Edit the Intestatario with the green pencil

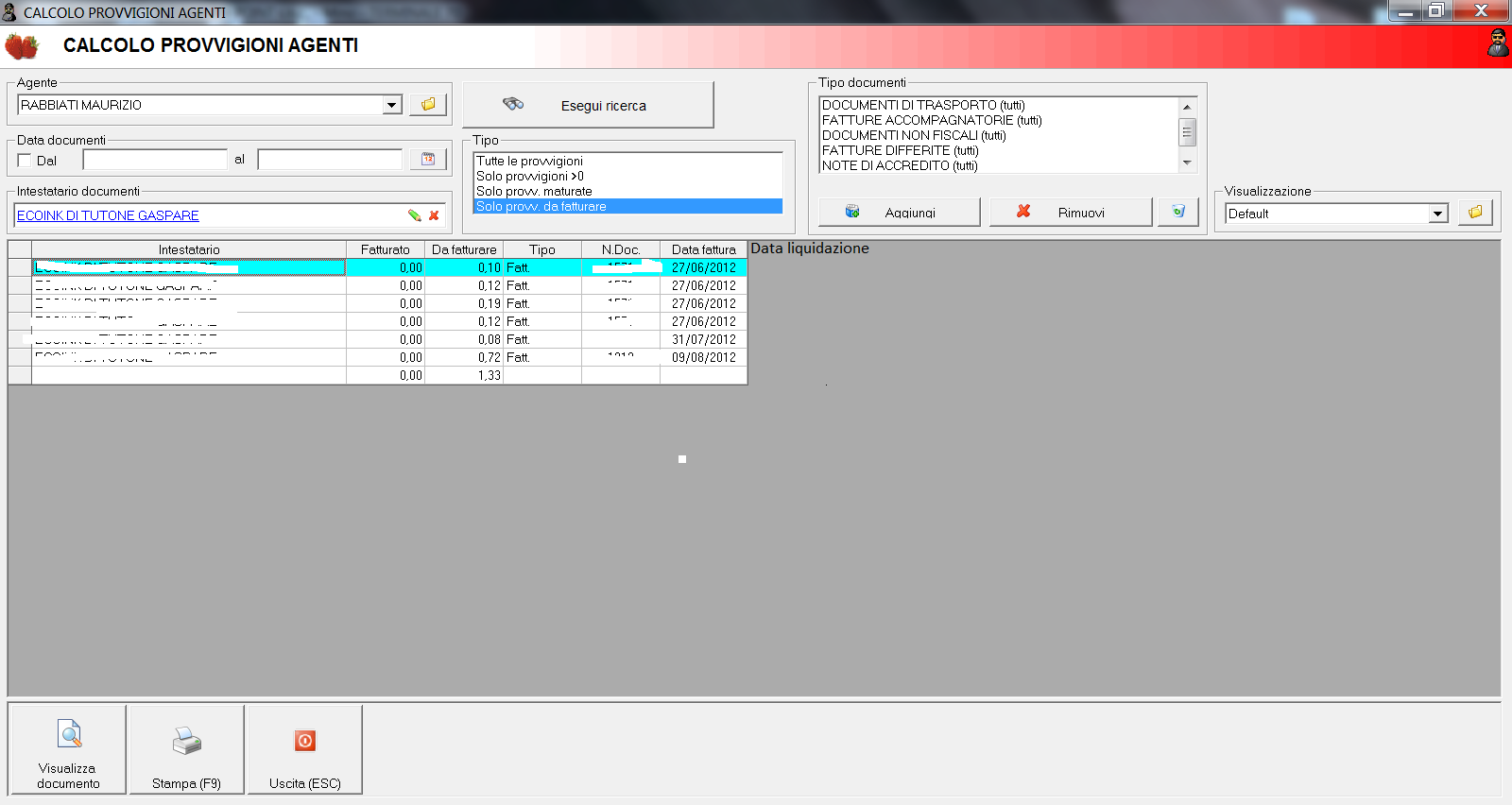tap(414, 215)
